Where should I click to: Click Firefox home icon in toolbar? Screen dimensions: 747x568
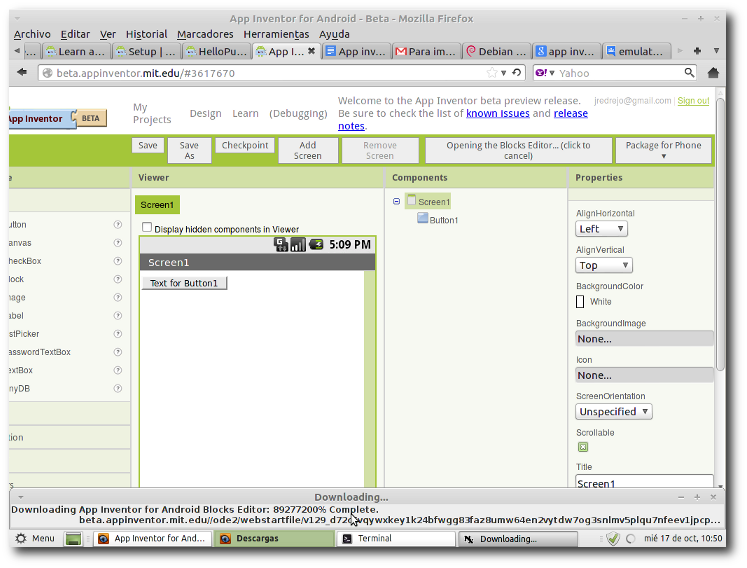coord(713,73)
